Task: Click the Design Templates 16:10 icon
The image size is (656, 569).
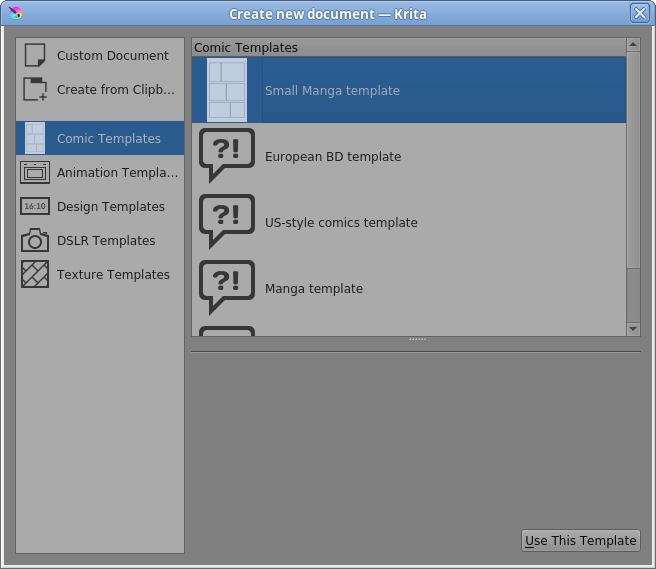Action: click(35, 206)
